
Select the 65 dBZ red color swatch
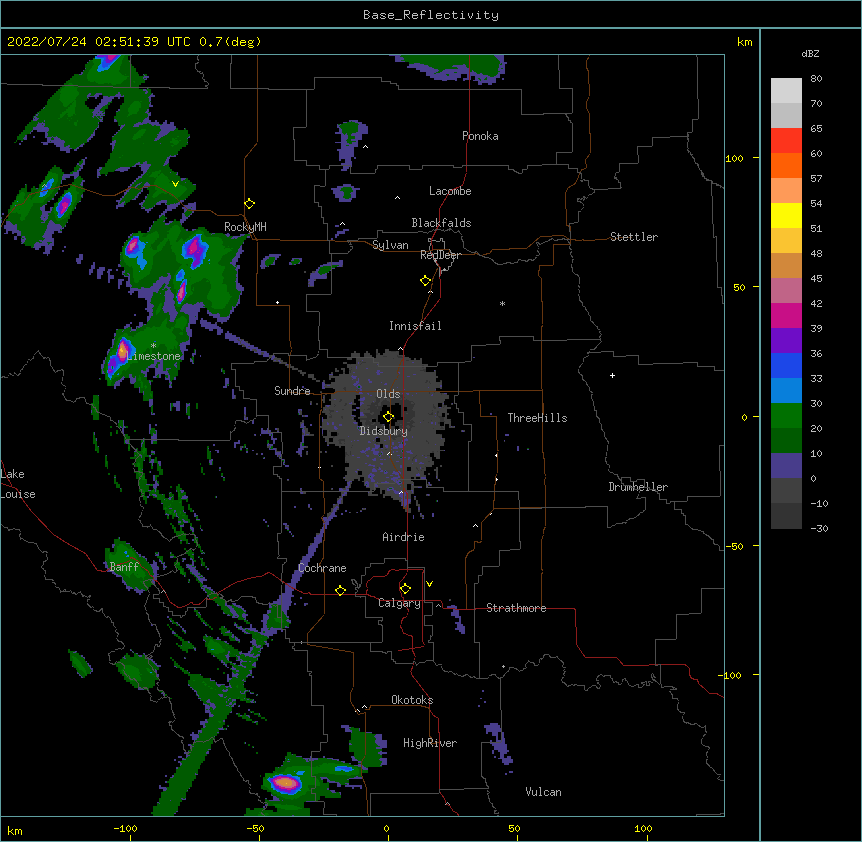(x=786, y=140)
